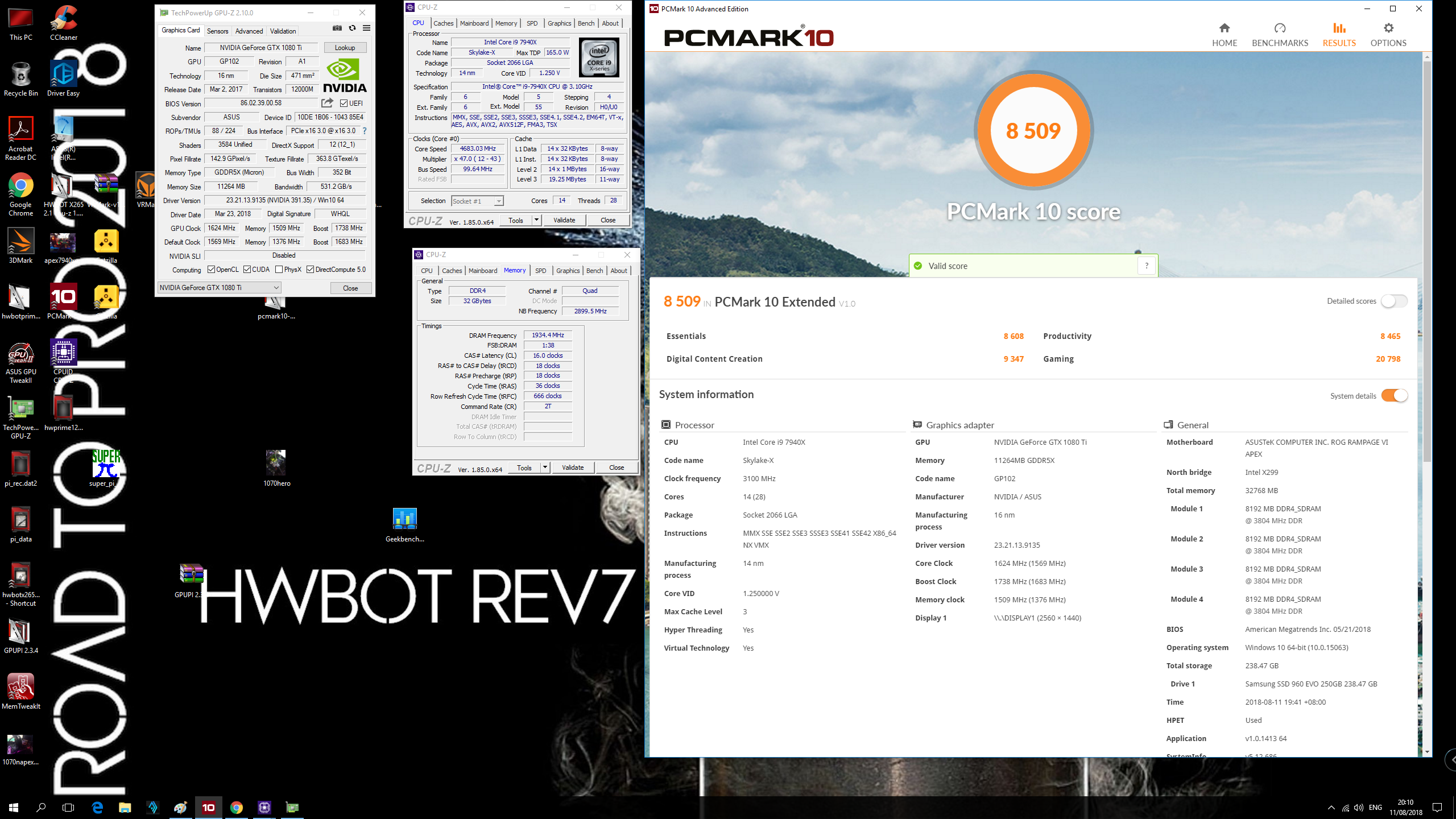Switch to GPU-Z Advanced tab

pyautogui.click(x=249, y=31)
